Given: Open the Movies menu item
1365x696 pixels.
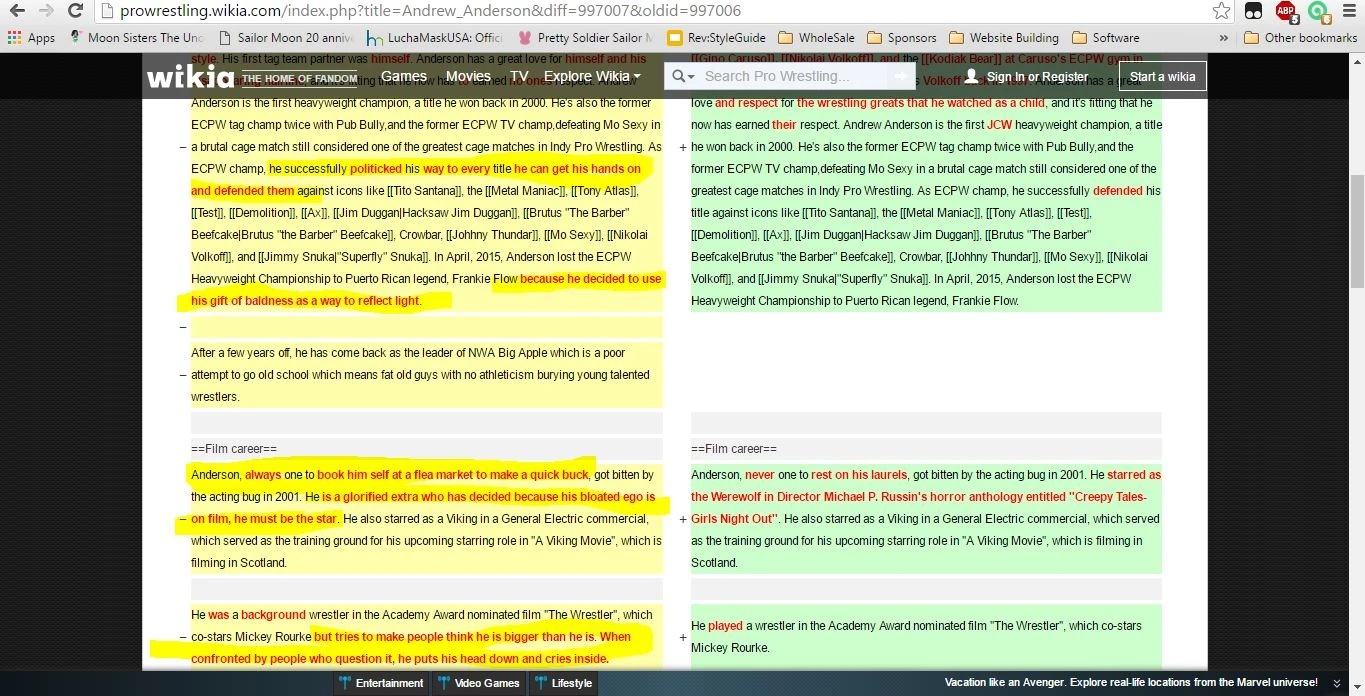Looking at the screenshot, I should (468, 76).
